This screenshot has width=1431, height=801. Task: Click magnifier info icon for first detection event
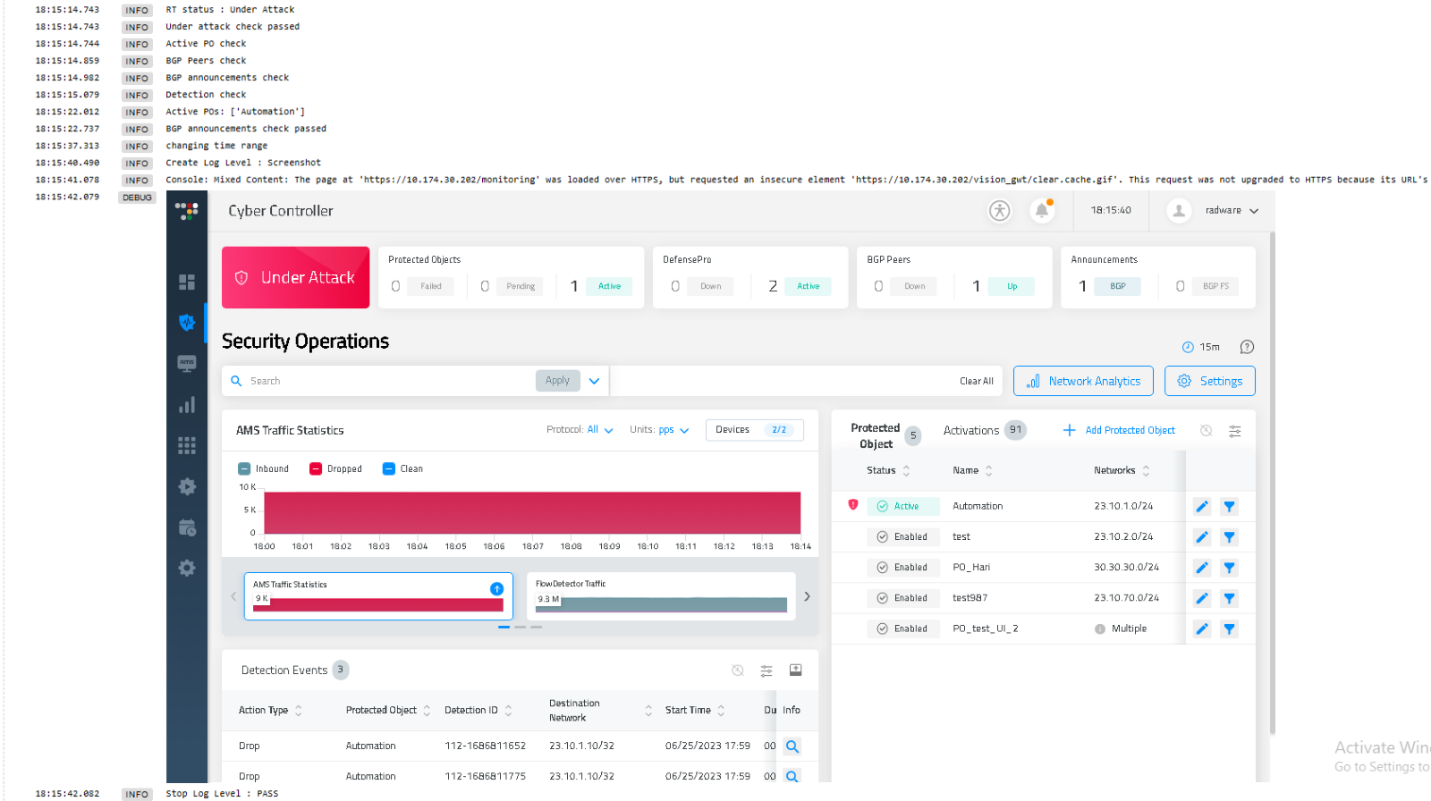tap(791, 746)
